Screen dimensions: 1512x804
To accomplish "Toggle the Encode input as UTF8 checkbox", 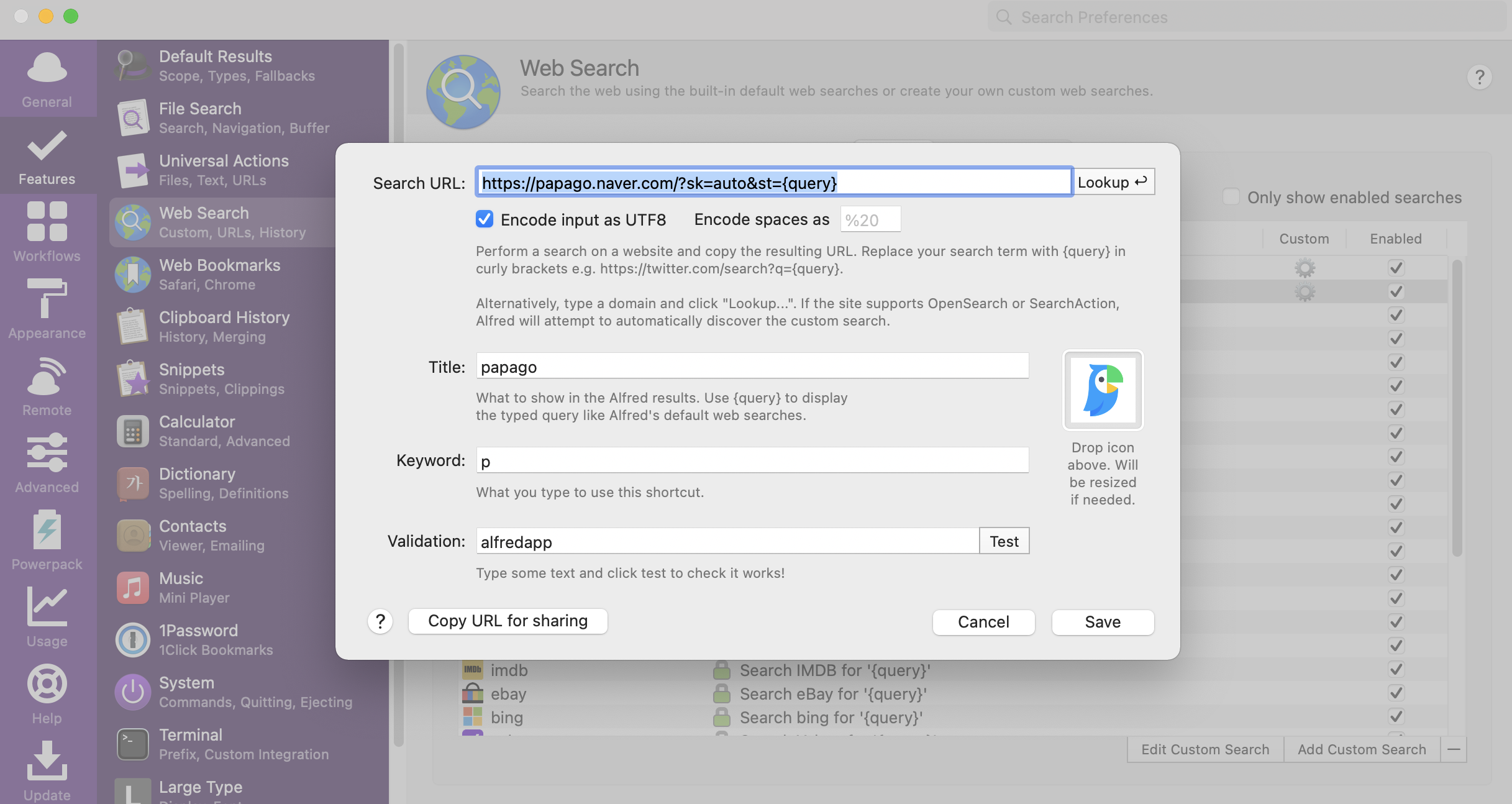I will (x=485, y=219).
